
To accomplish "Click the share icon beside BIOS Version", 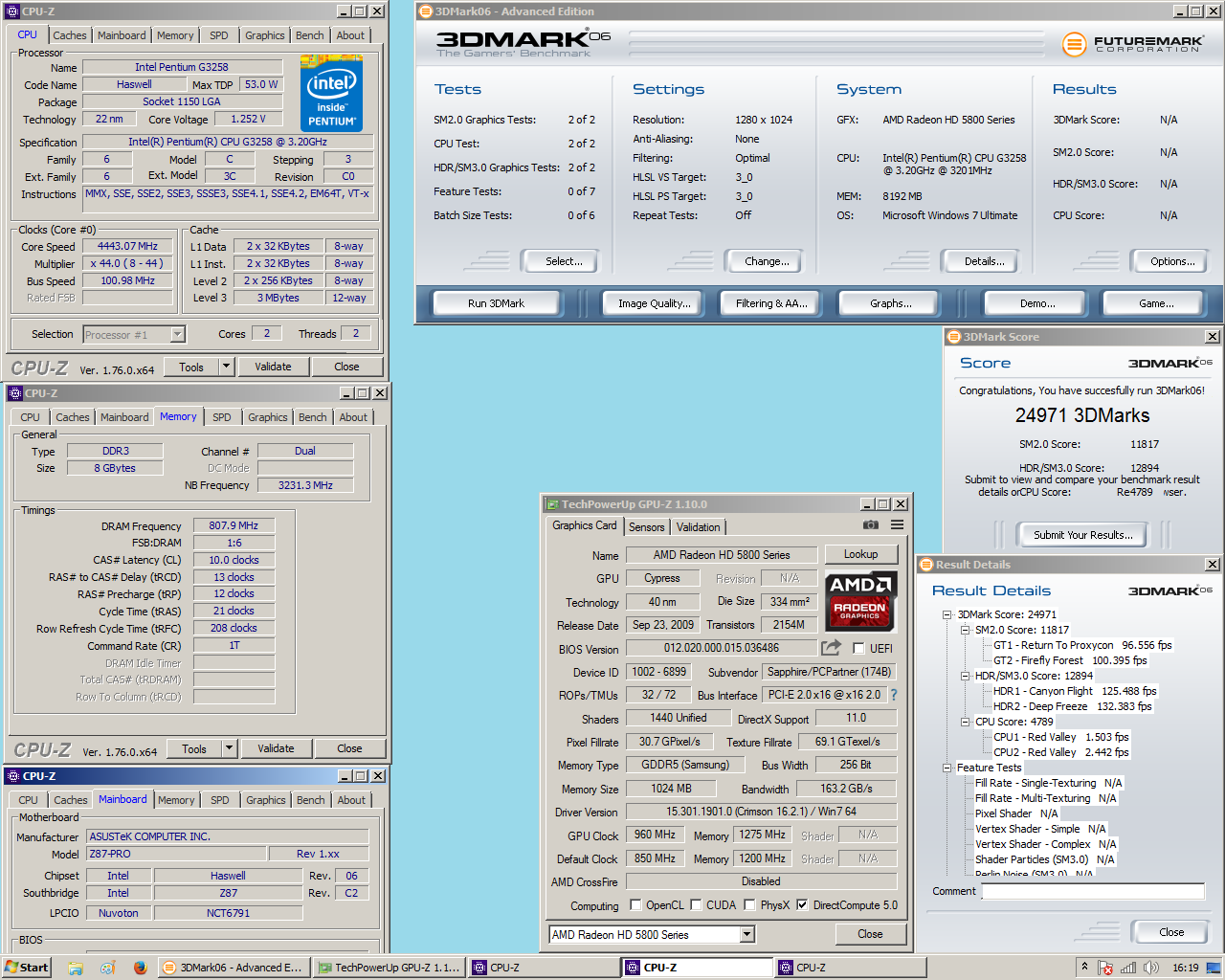I will (831, 648).
